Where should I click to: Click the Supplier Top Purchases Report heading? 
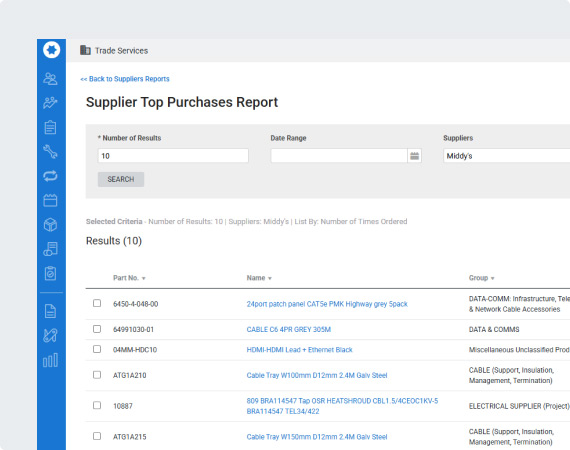[x=182, y=102]
